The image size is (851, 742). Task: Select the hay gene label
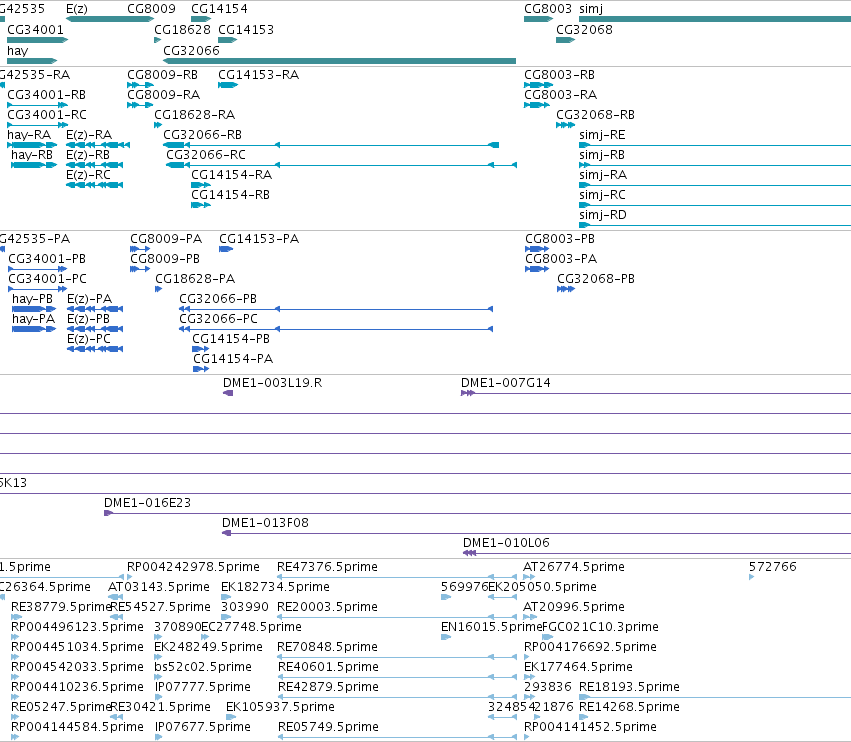(x=17, y=50)
